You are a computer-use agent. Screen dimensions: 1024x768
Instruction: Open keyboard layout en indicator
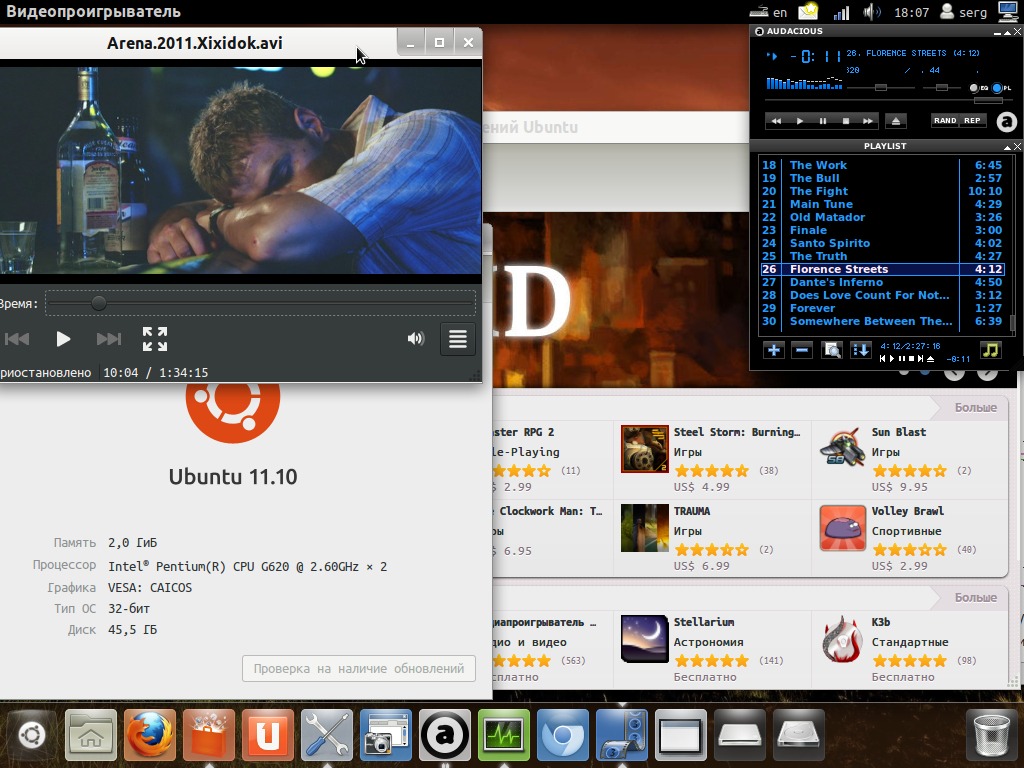(769, 12)
